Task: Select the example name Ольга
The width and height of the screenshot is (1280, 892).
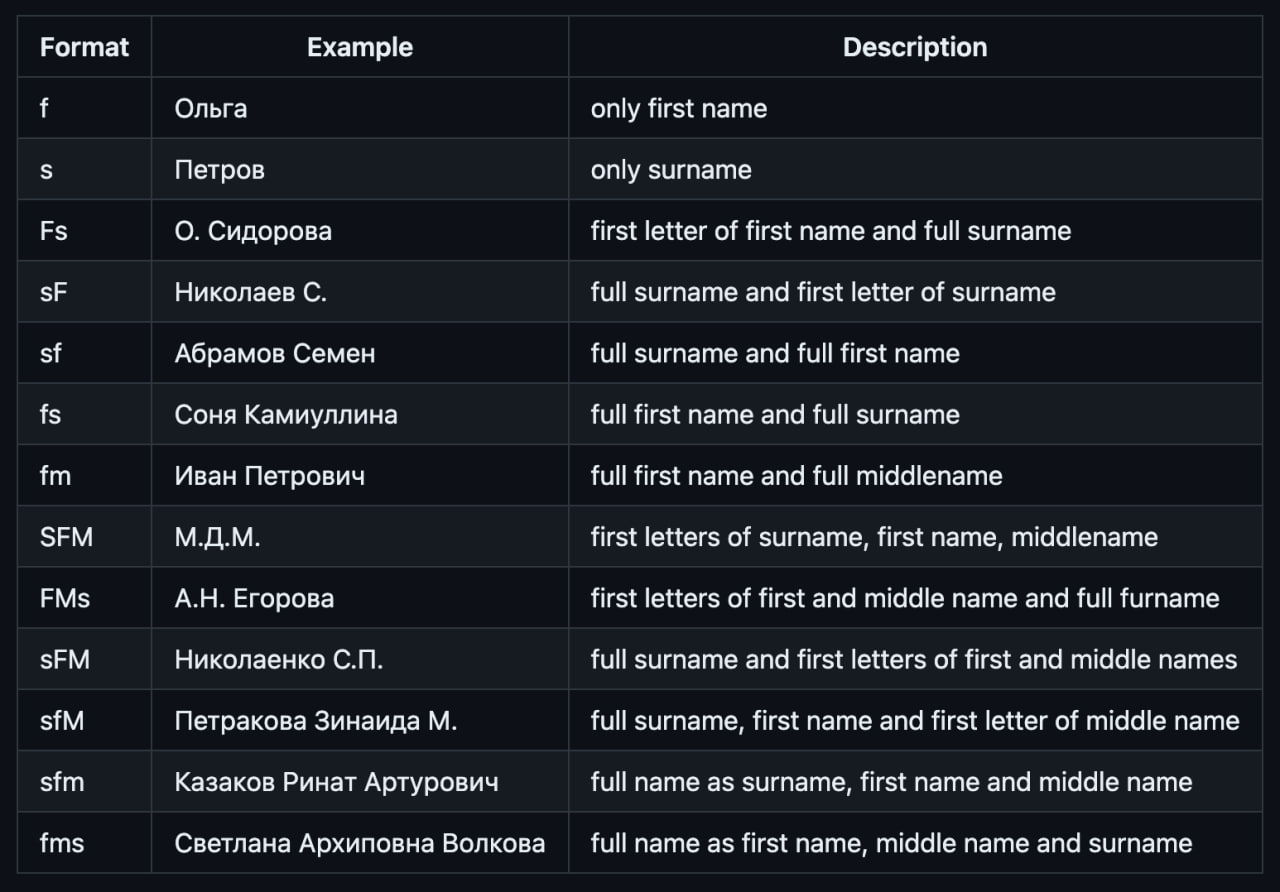Action: click(210, 108)
